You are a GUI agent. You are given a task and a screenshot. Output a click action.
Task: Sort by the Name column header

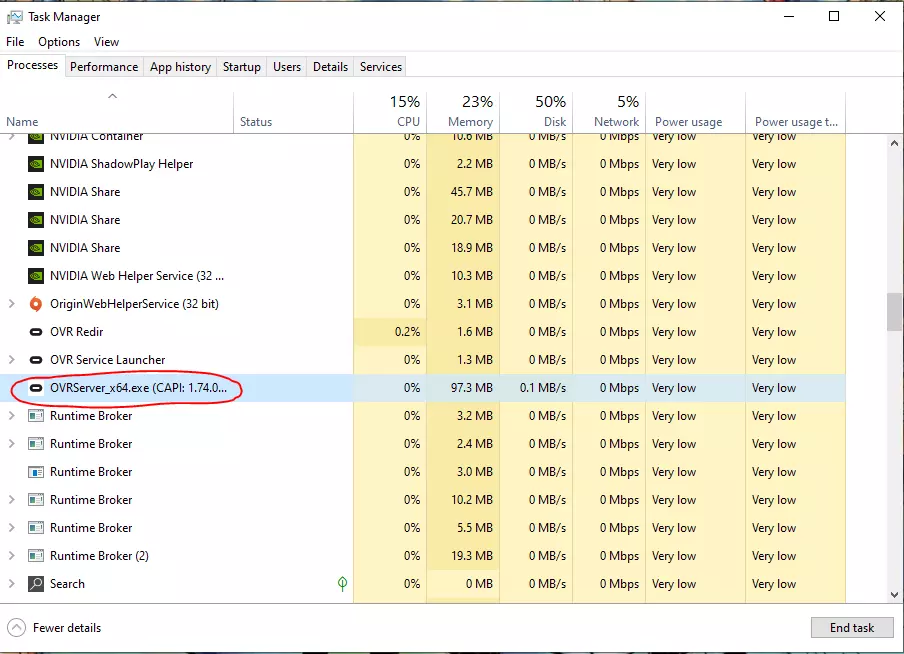point(117,112)
